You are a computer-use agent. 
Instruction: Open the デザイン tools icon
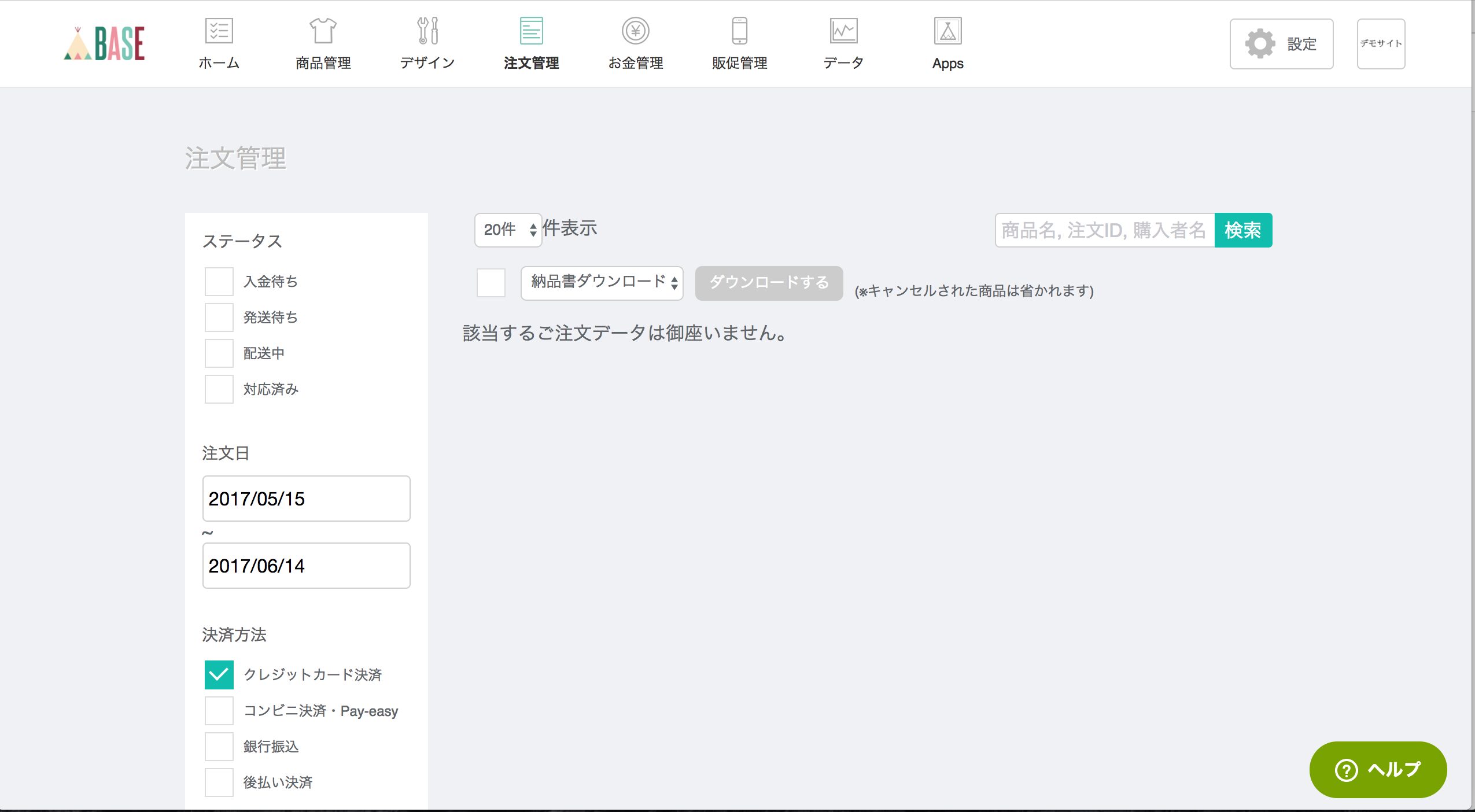(x=427, y=31)
